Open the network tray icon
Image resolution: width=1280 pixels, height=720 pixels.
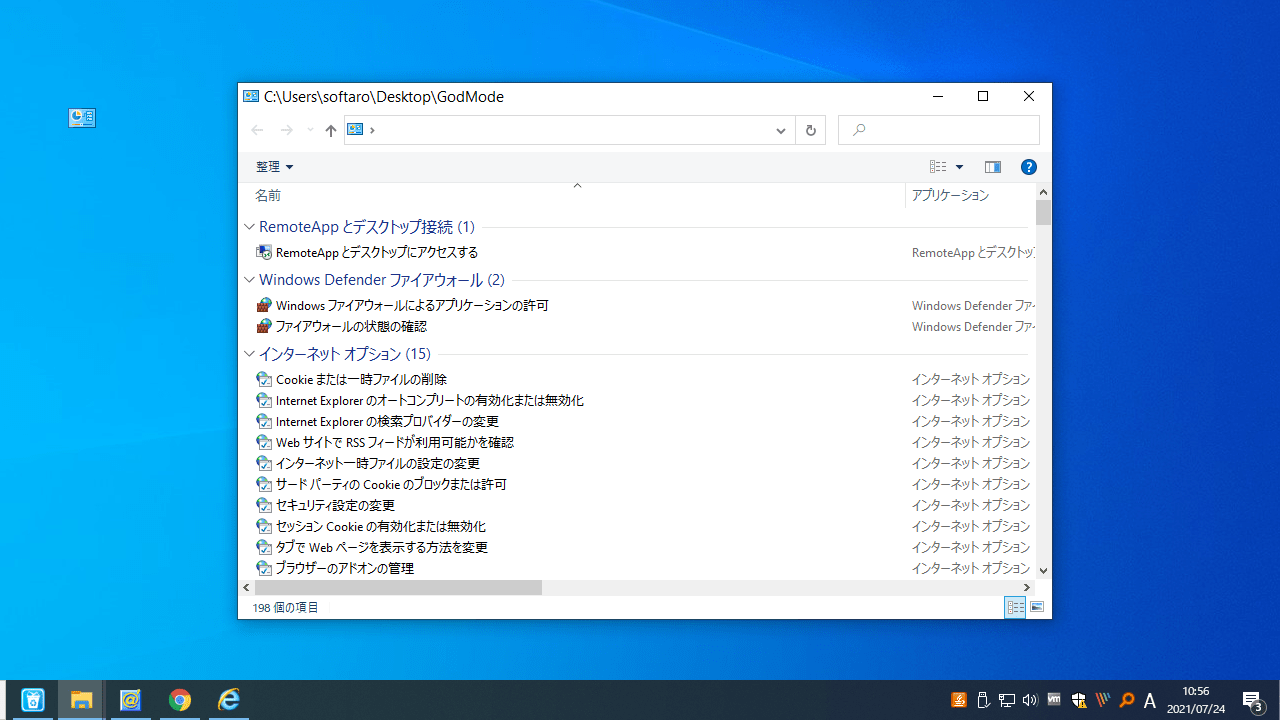coord(1007,700)
